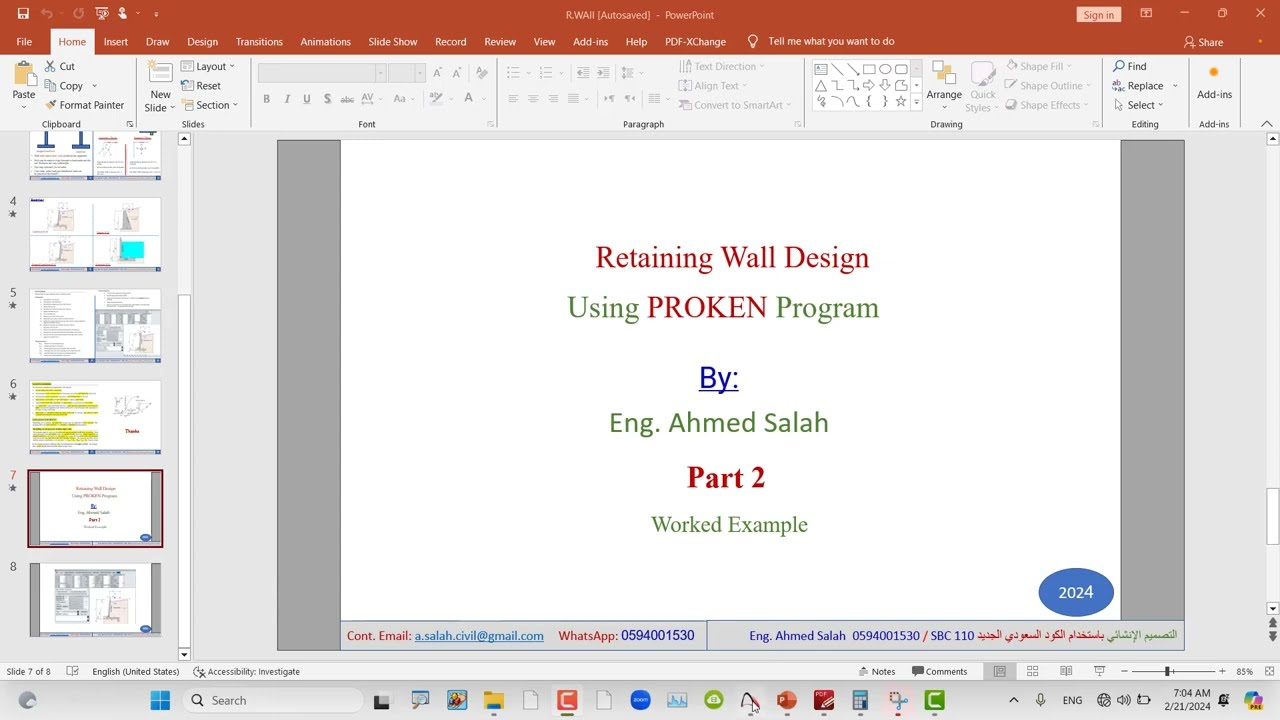Center the text alignment
Screen dimensions: 1280x720
coord(533,99)
